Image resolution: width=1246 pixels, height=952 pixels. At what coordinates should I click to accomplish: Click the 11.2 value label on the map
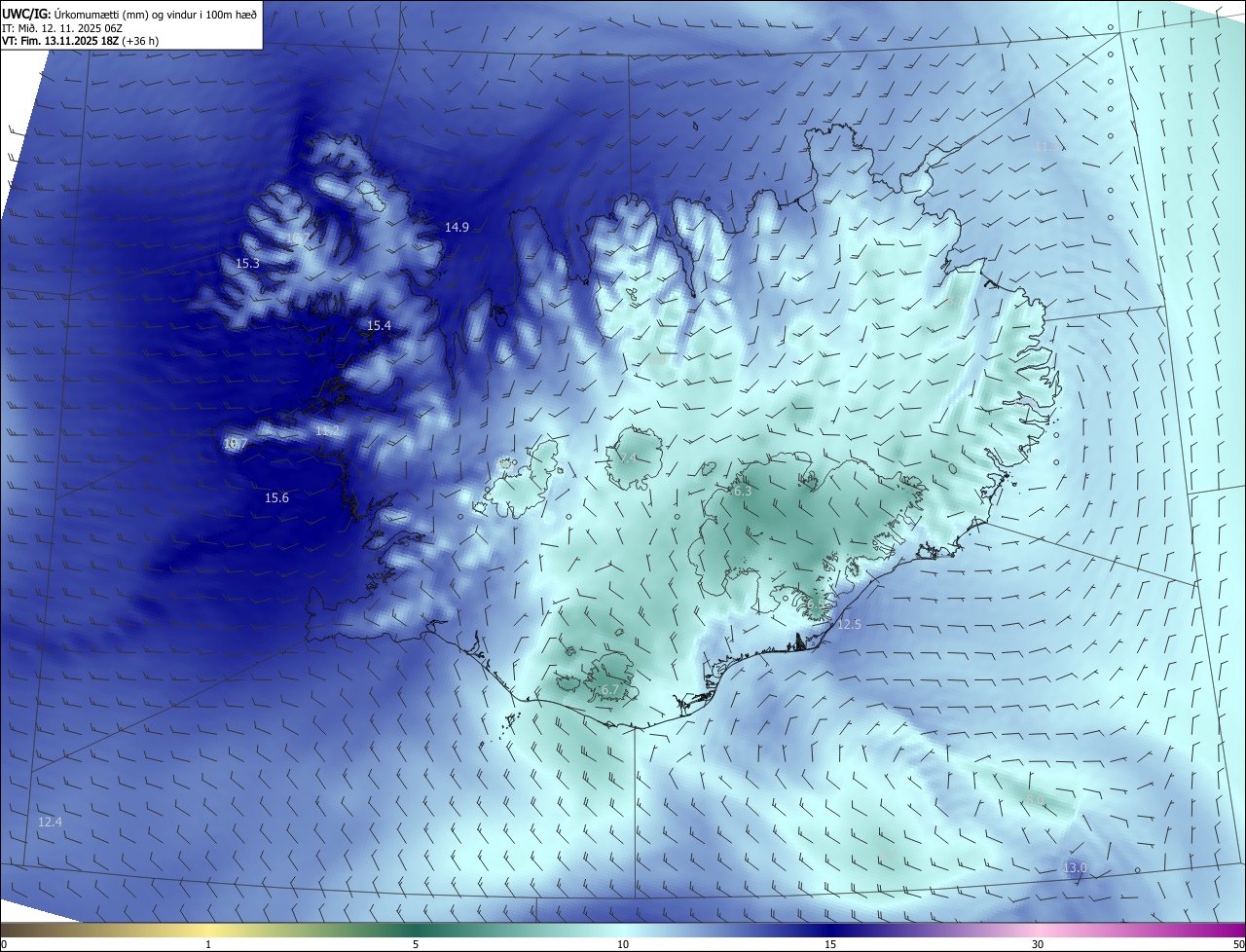pyautogui.click(x=327, y=430)
